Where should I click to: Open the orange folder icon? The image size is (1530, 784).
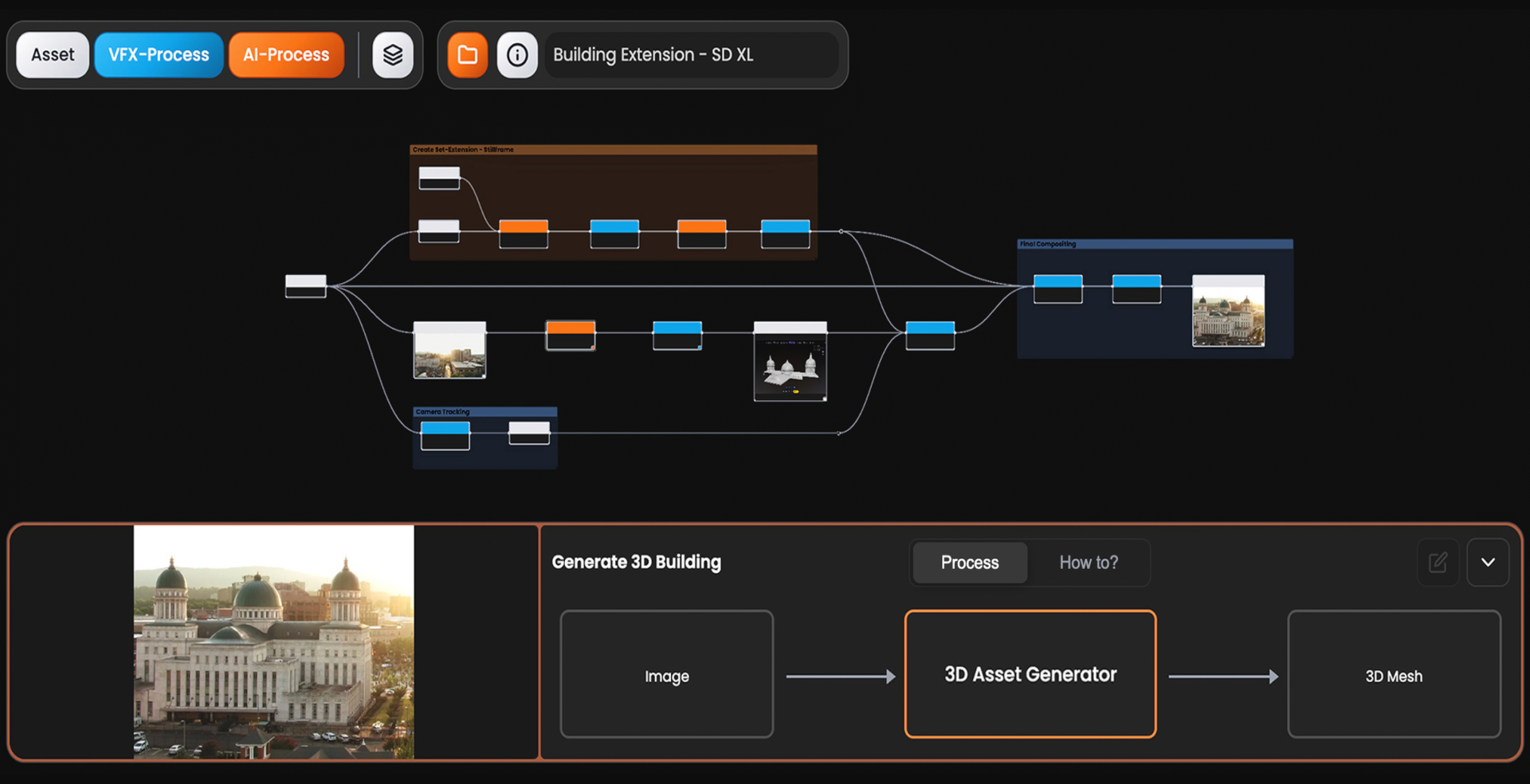point(468,55)
